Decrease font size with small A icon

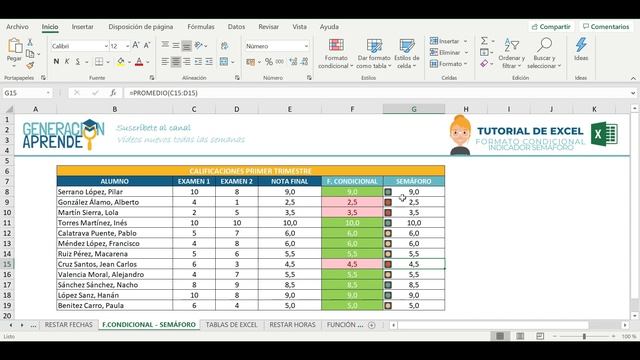147,45
